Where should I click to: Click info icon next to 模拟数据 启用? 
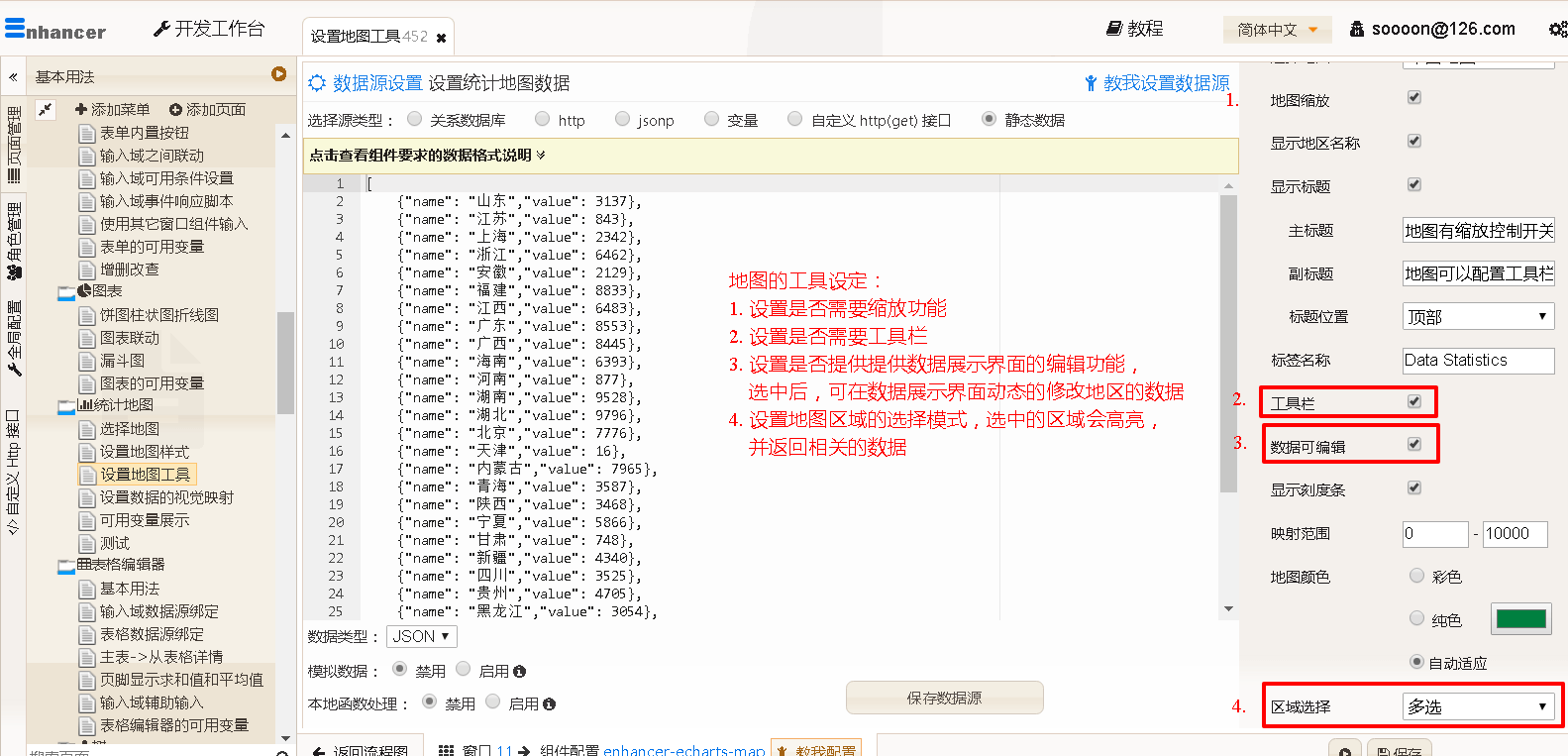[x=519, y=672]
